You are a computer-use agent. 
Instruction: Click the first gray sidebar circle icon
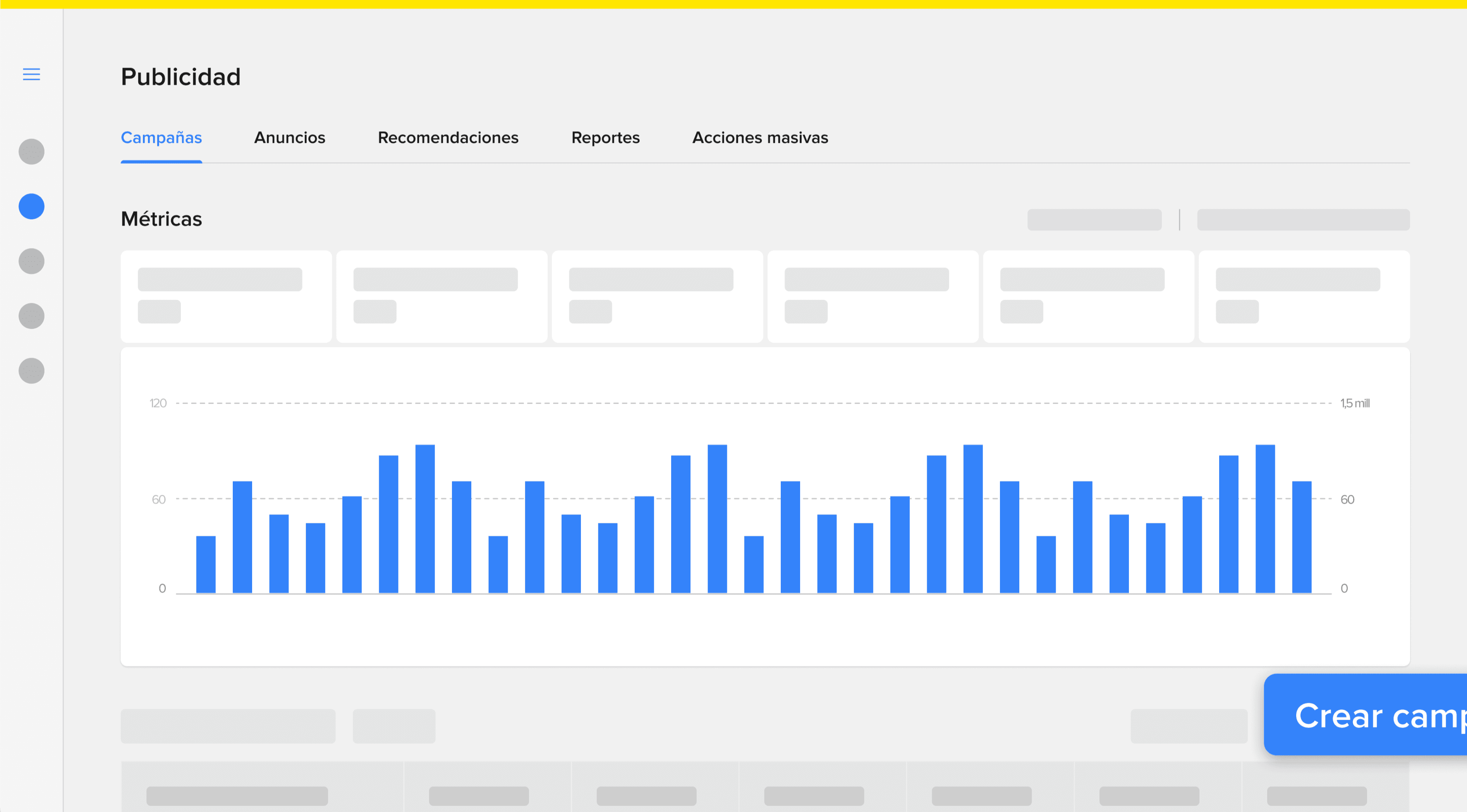click(x=31, y=151)
